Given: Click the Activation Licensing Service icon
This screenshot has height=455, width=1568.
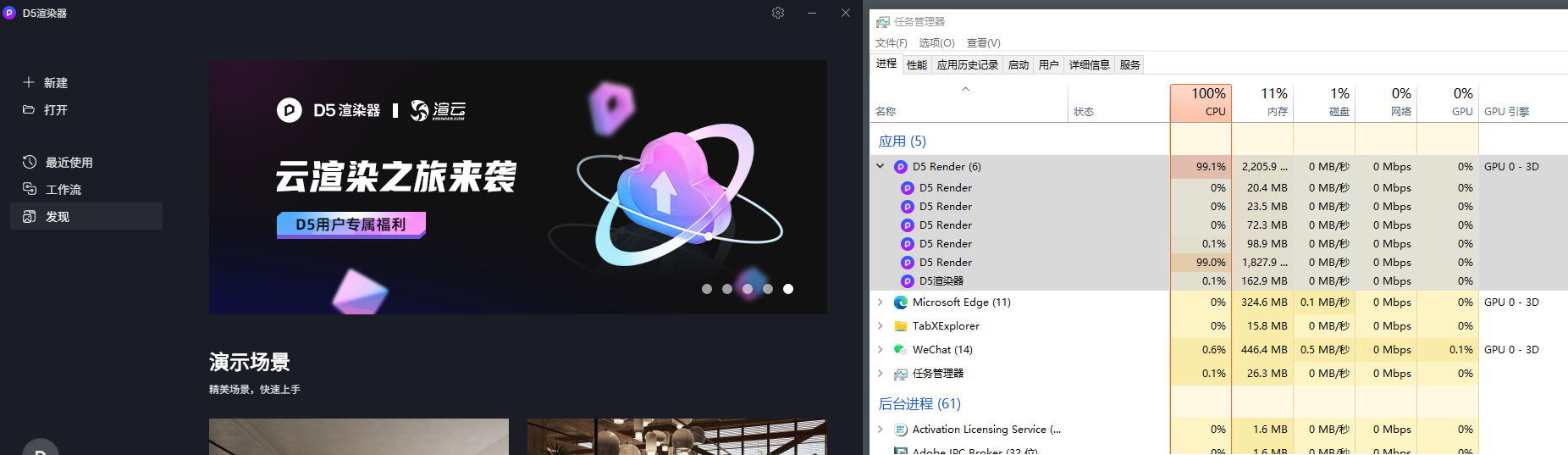Looking at the screenshot, I should point(901,430).
